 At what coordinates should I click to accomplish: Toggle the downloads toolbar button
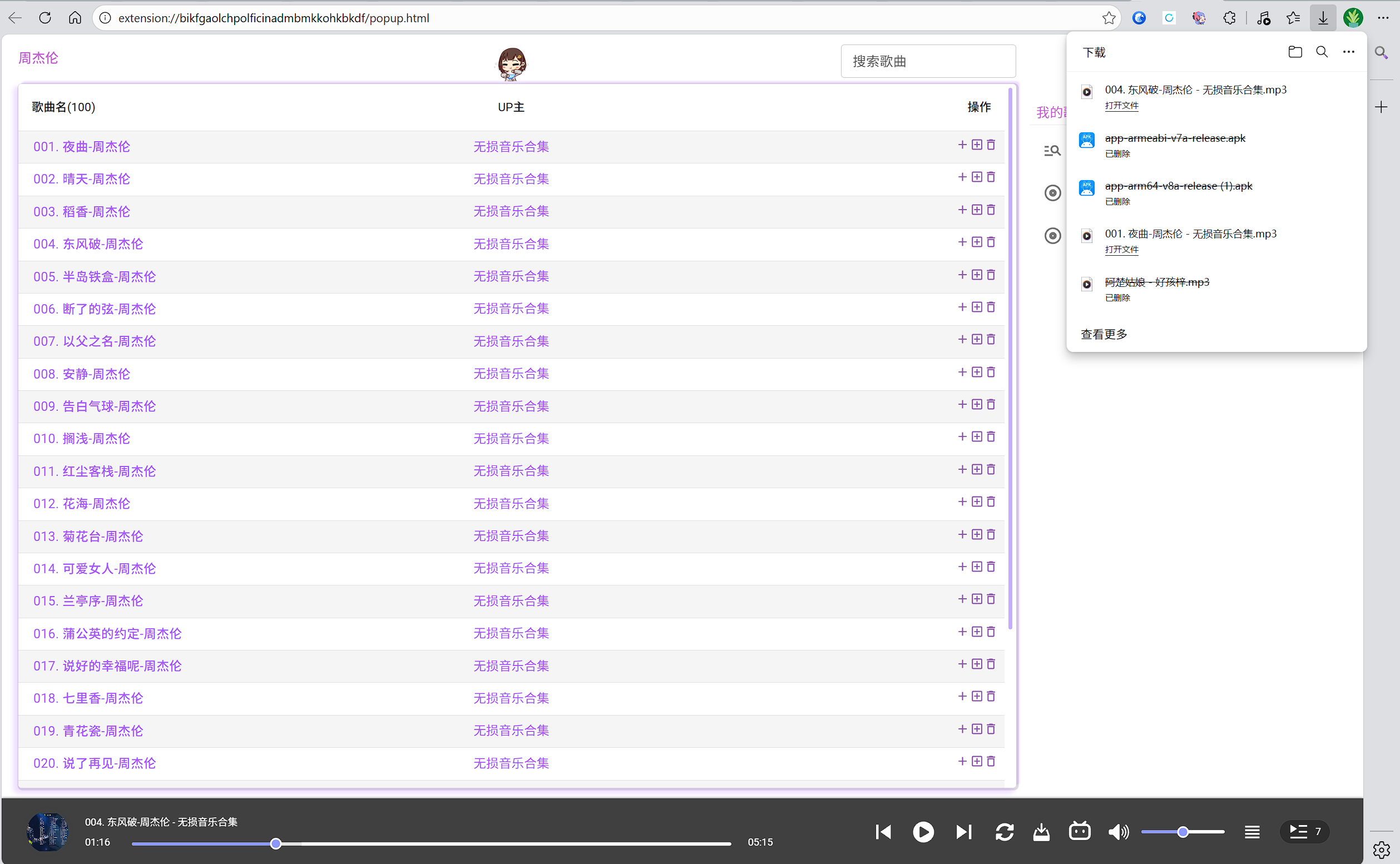(1323, 18)
